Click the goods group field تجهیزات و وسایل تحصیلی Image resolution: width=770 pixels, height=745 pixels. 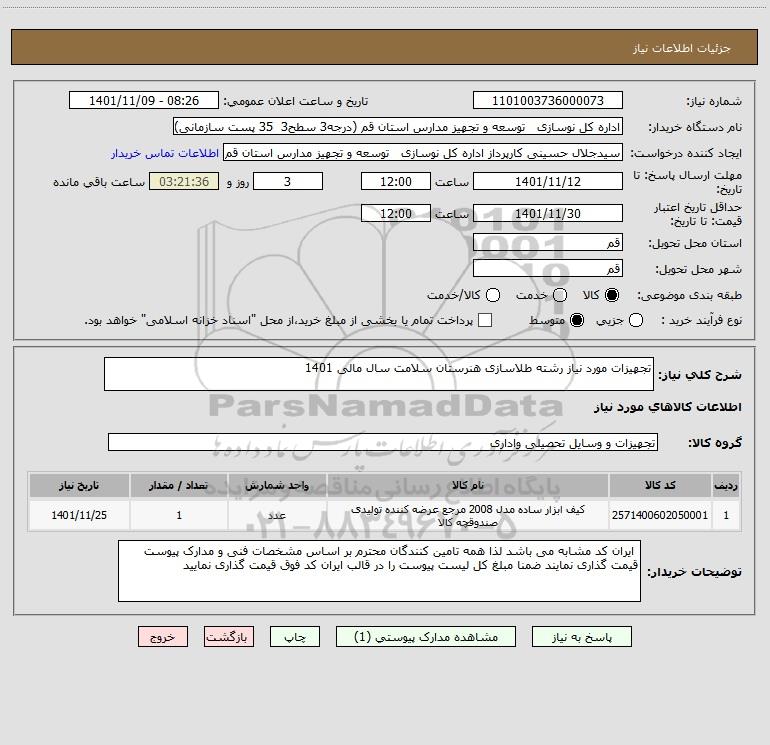[x=383, y=442]
